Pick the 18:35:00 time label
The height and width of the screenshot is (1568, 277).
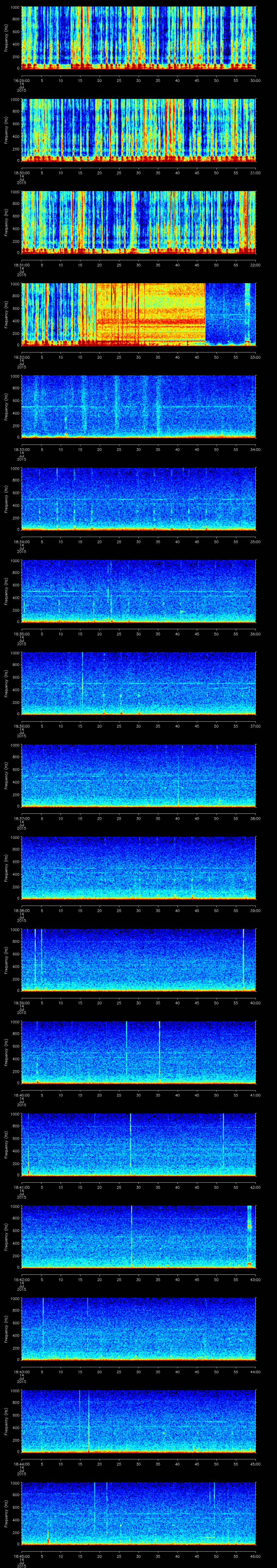pos(22,634)
